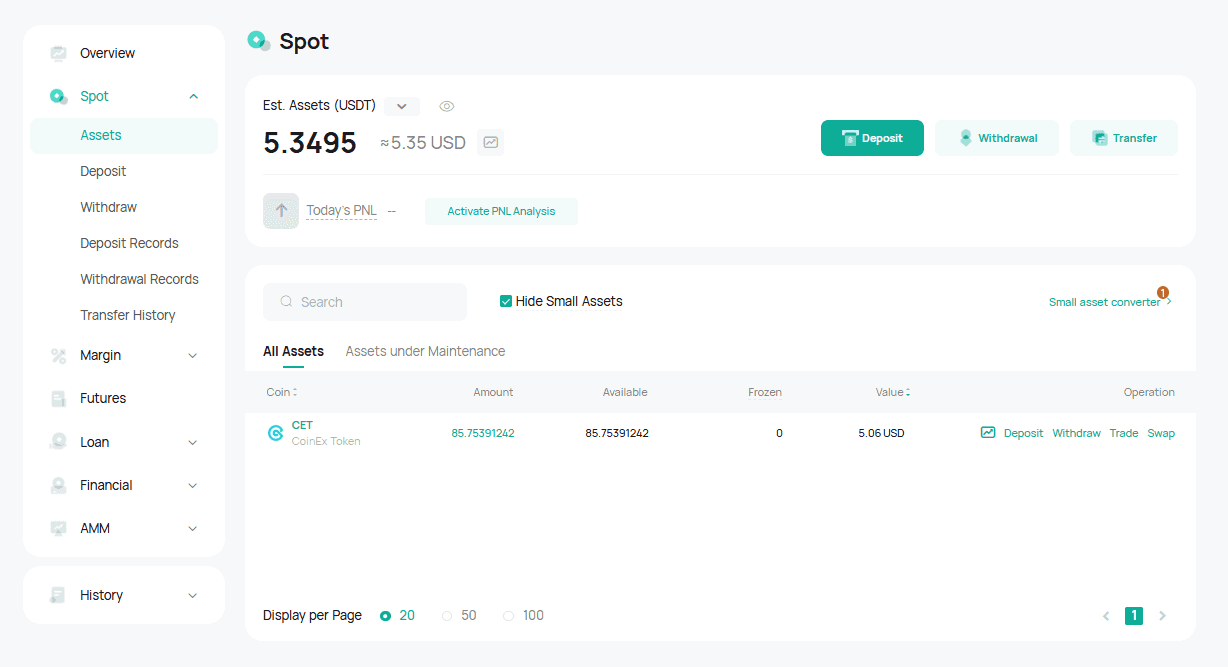Click Today's PNL arrow icon
1228x667 pixels.
(x=281, y=211)
